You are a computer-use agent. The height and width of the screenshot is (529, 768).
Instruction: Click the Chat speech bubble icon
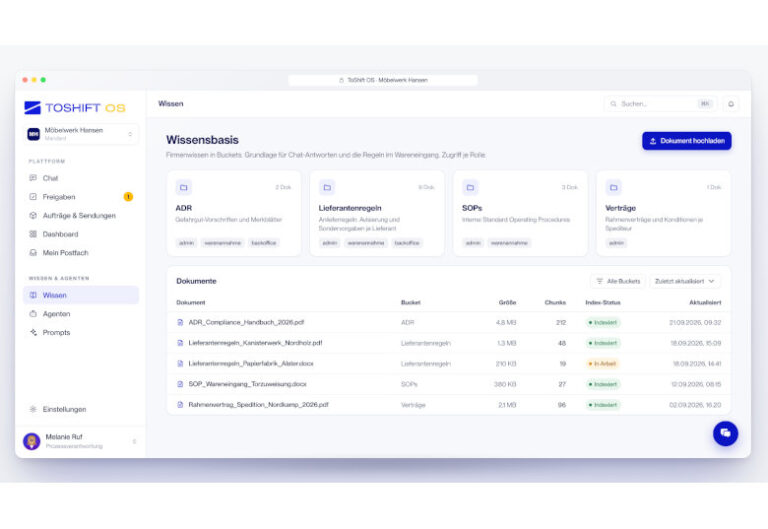point(33,178)
